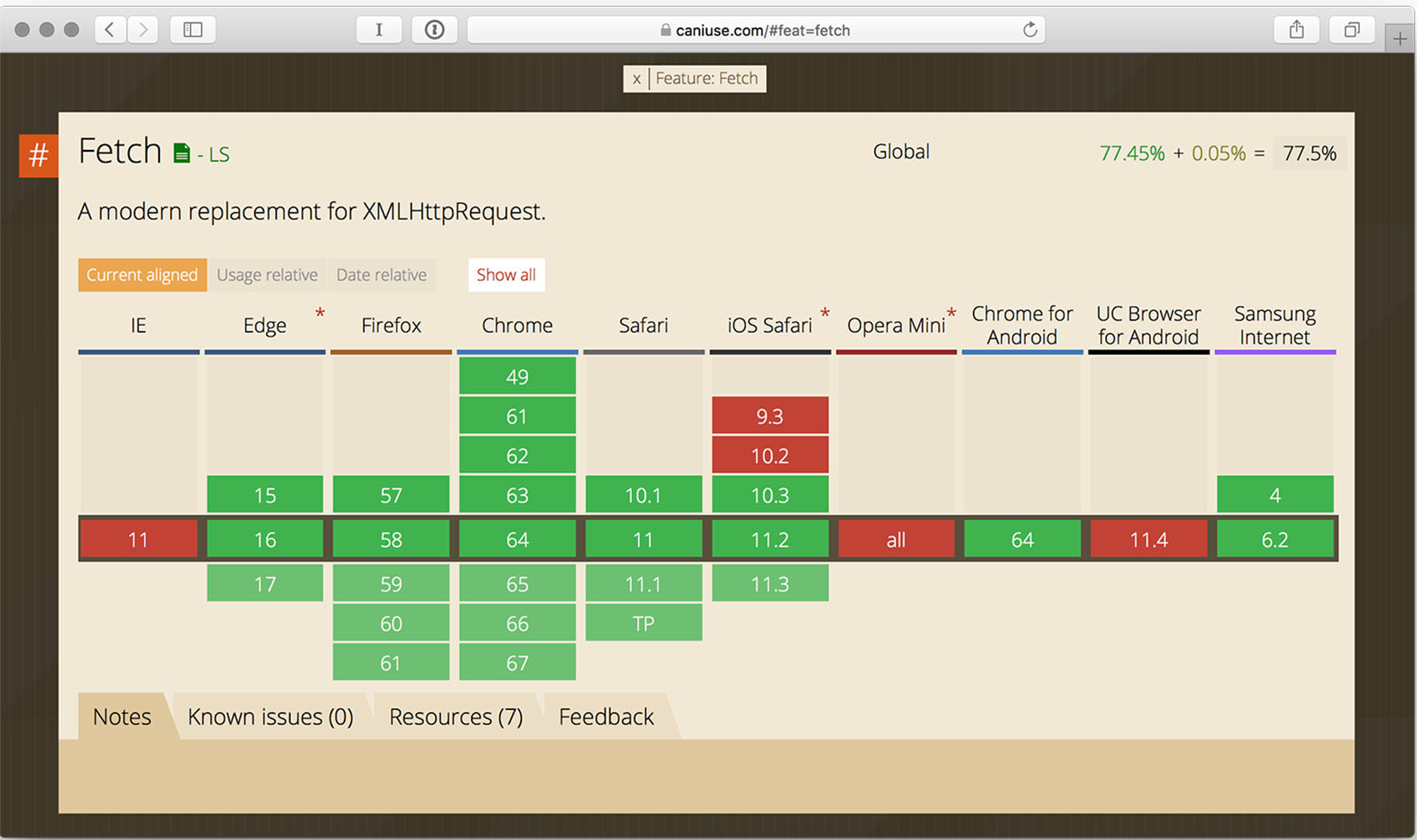The height and width of the screenshot is (840, 1417).
Task: Click the Instapaper 'I' extension icon
Action: click(x=378, y=30)
